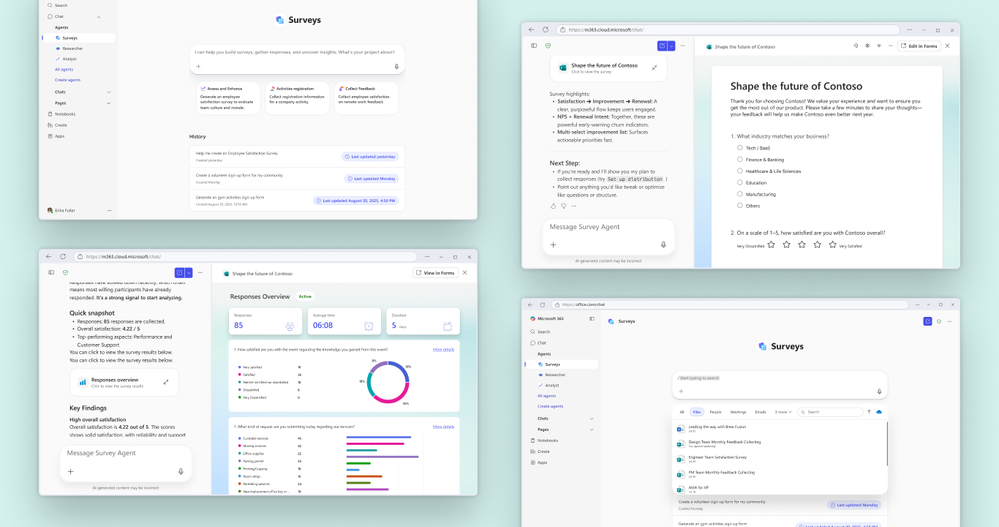The height and width of the screenshot is (527, 999).
Task: Open Create in the suggestion-cards Surveys window sidebar
Action: (59, 125)
